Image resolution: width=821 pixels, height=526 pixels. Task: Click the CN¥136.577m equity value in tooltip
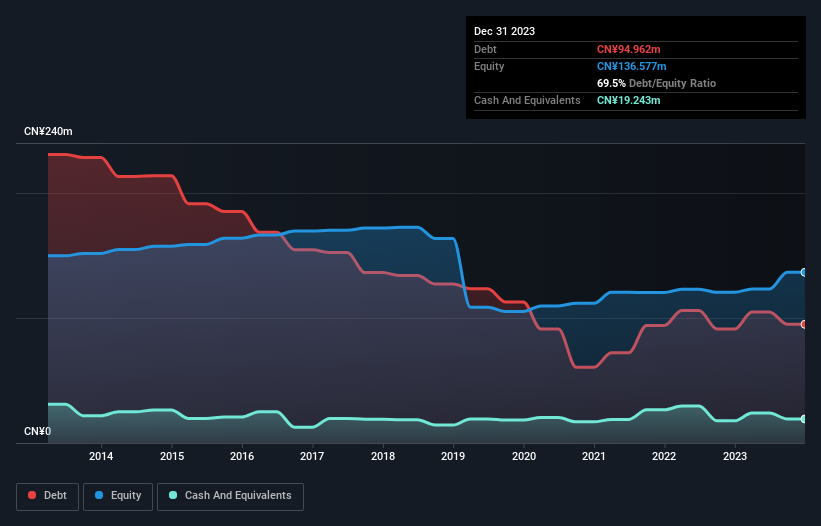[631, 66]
